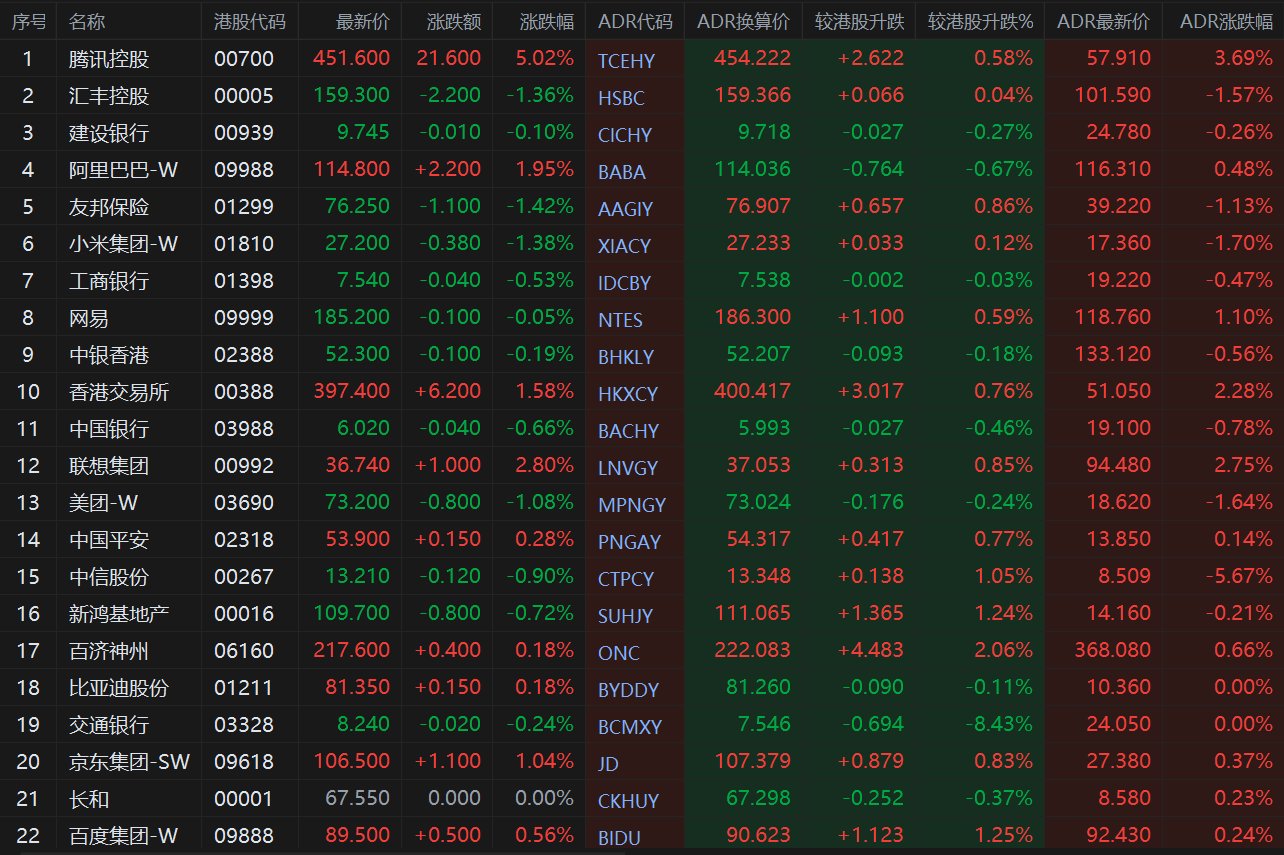Select the ADR ticker BYDDY

tap(628, 690)
